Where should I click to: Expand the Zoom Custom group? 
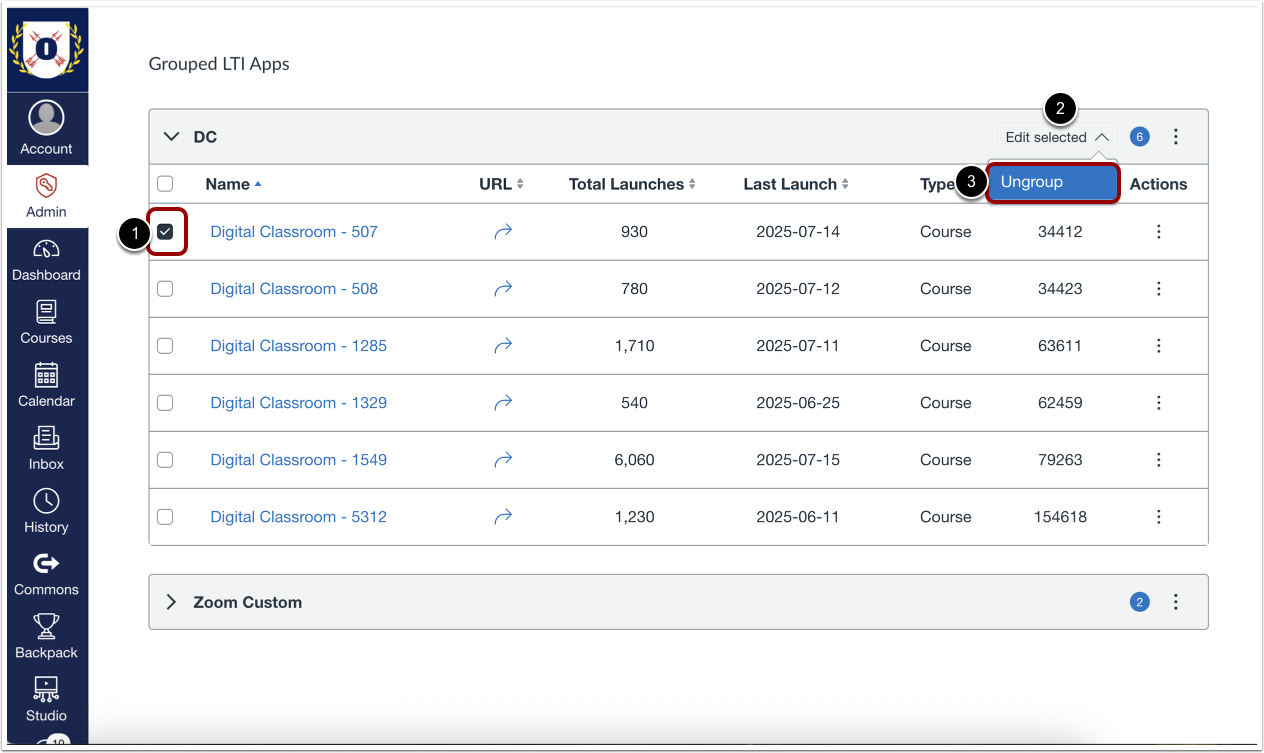(171, 602)
